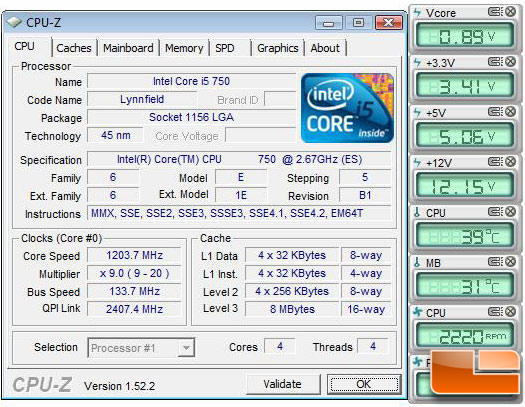525x407 pixels.
Task: Open settings icon of +5V gadget
Action: tap(495, 112)
